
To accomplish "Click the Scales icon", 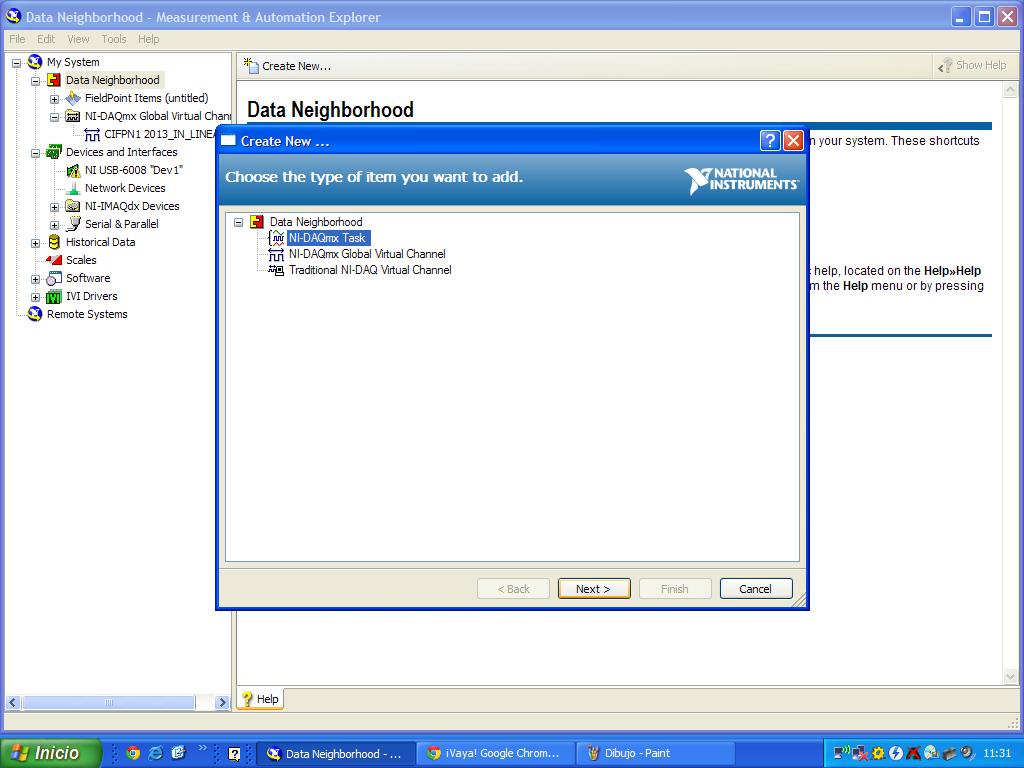I will pos(54,260).
